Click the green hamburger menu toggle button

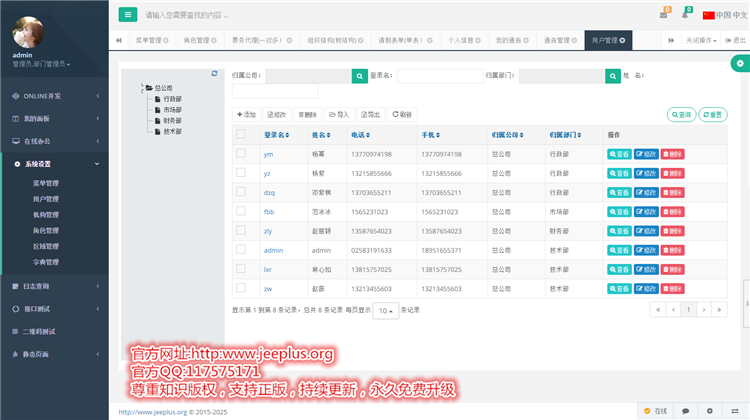click(x=128, y=14)
